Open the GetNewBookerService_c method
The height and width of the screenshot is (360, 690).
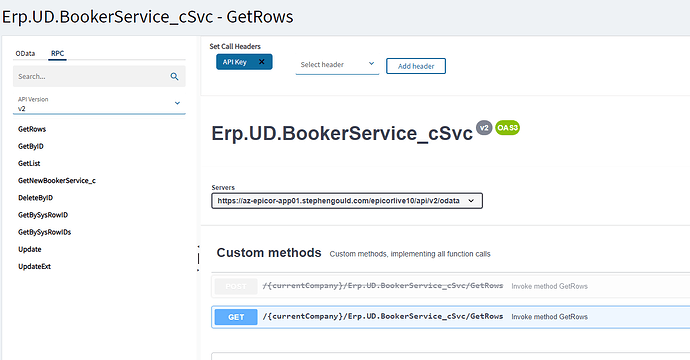point(57,180)
